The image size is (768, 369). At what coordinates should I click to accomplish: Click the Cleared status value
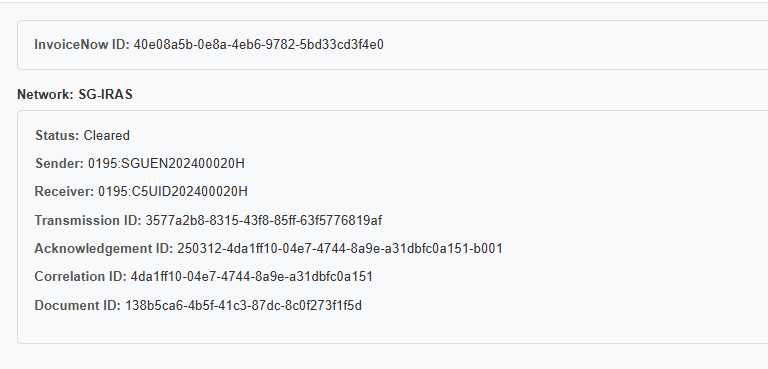(106, 135)
